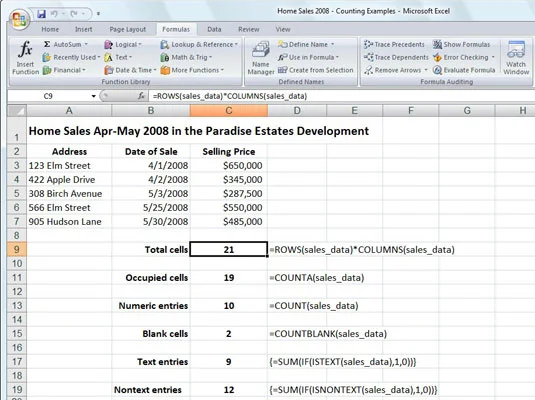
Task: Switch to the Insert tab
Action: click(x=84, y=29)
